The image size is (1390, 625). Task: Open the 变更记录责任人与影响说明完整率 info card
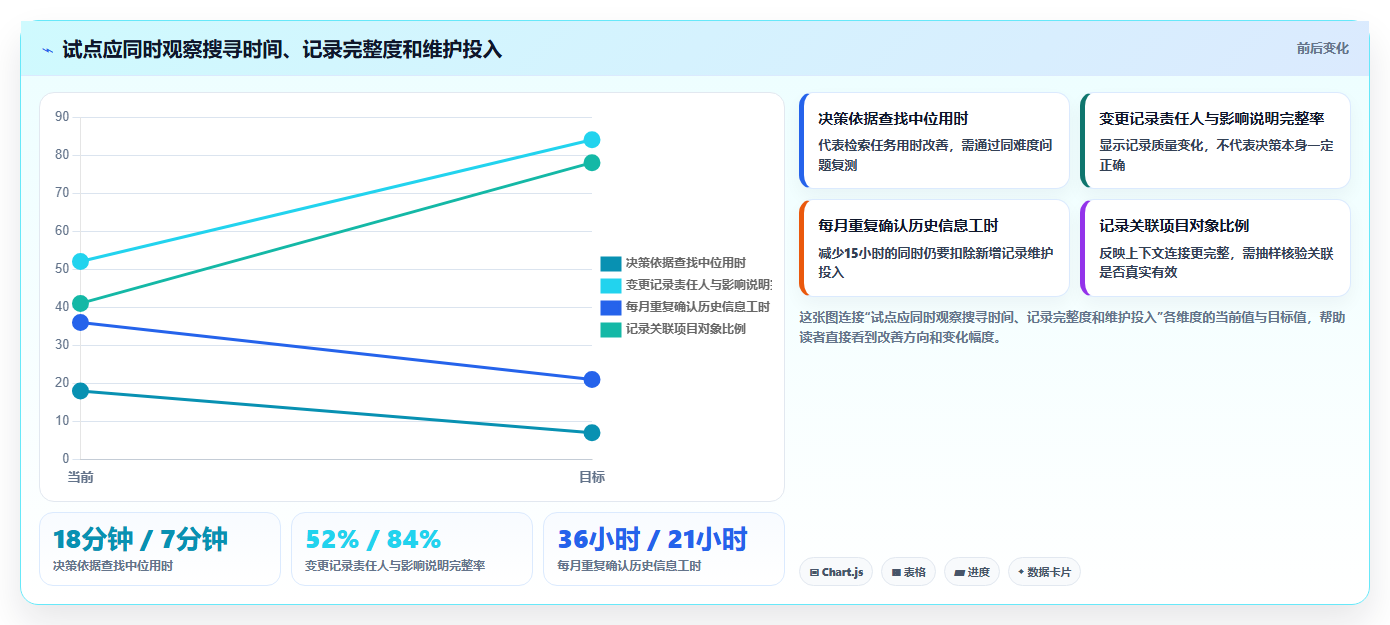click(x=1215, y=141)
